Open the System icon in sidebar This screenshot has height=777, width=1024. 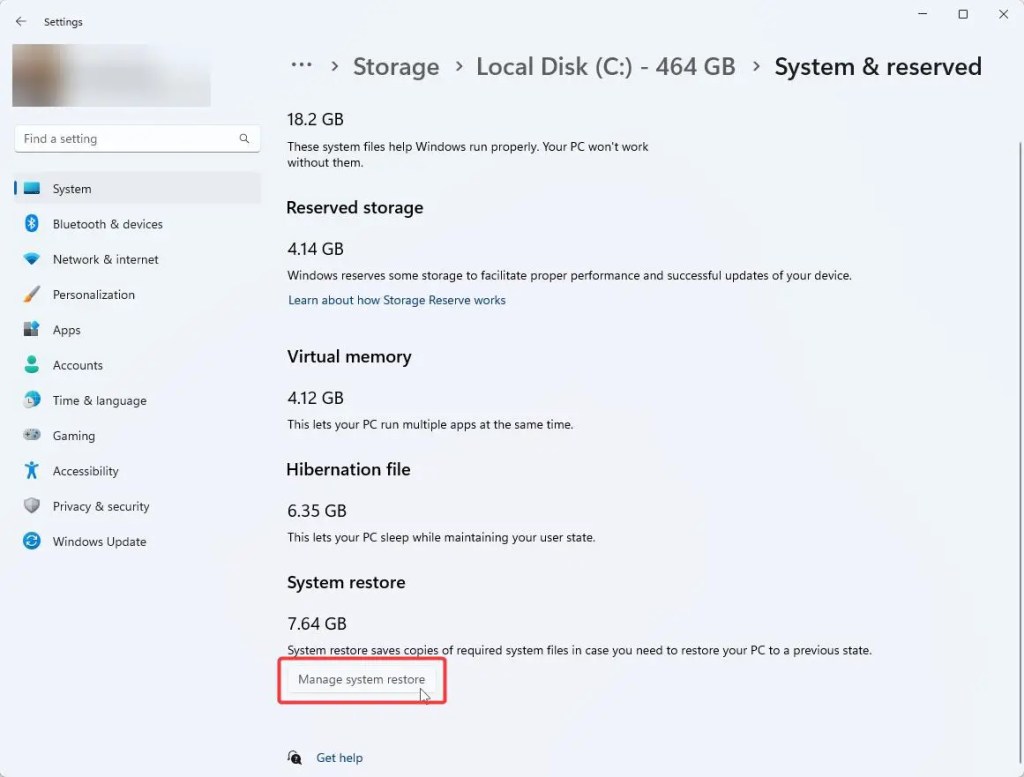[x=31, y=189]
